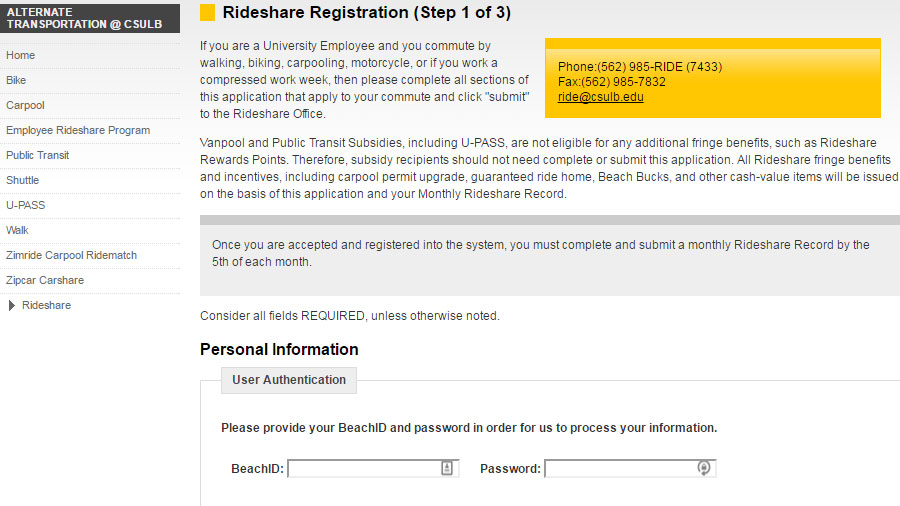Focus the BeachID text field
Viewport: 900px width, 506px height.
(364, 468)
